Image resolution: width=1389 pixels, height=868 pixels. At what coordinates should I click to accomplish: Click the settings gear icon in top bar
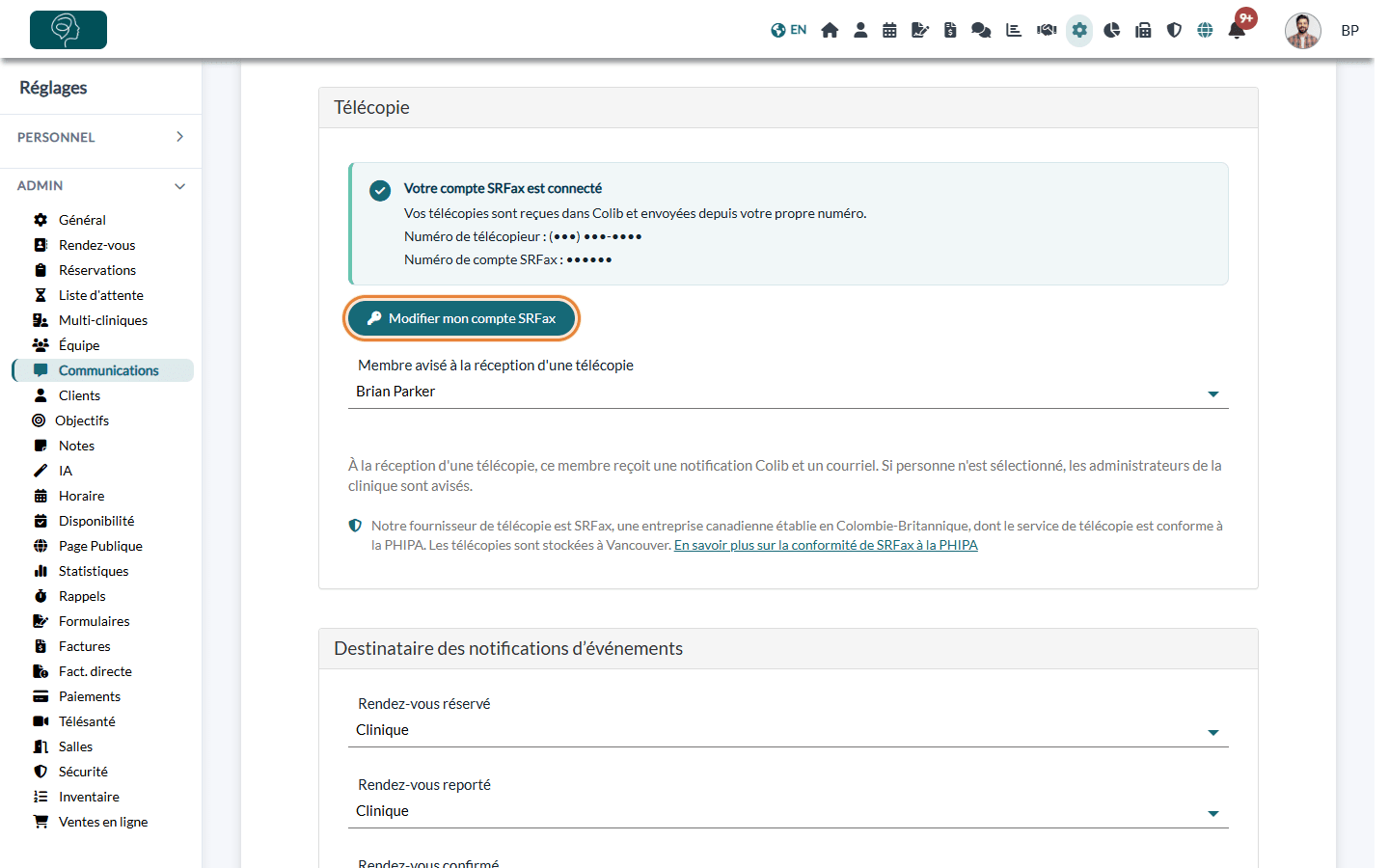click(x=1079, y=30)
